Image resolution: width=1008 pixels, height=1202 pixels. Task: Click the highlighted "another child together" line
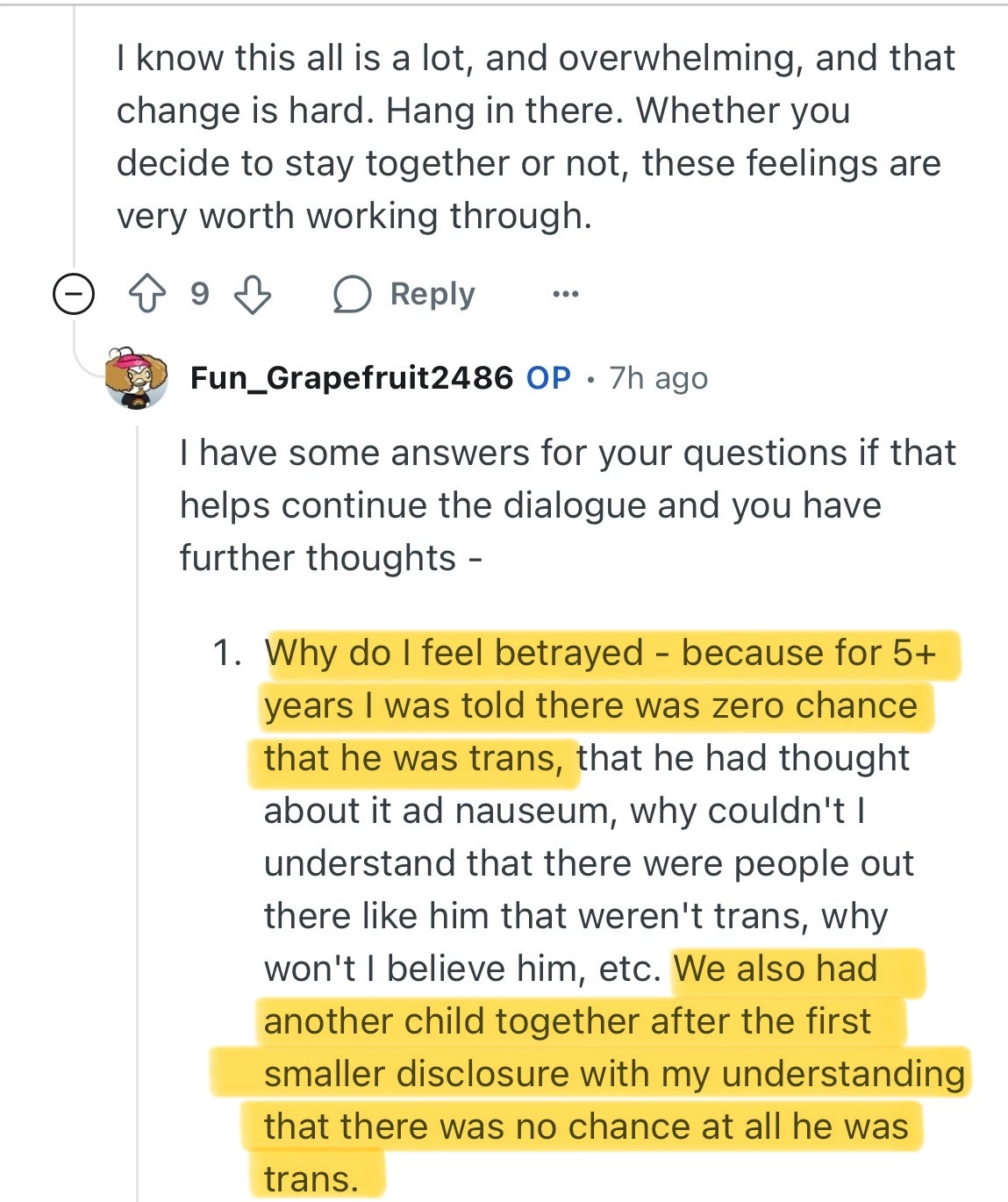coord(567,1021)
